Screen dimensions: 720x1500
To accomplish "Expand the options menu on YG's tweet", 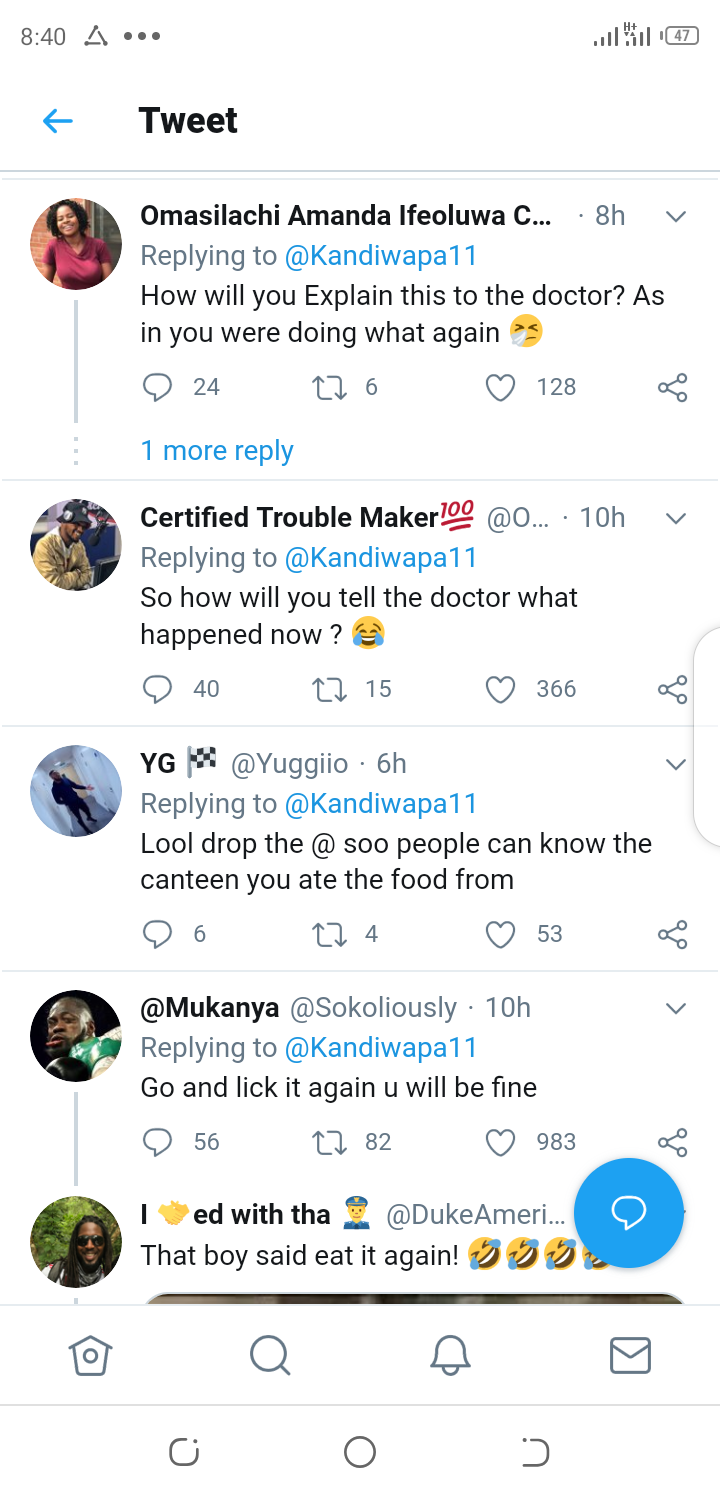I will (676, 765).
